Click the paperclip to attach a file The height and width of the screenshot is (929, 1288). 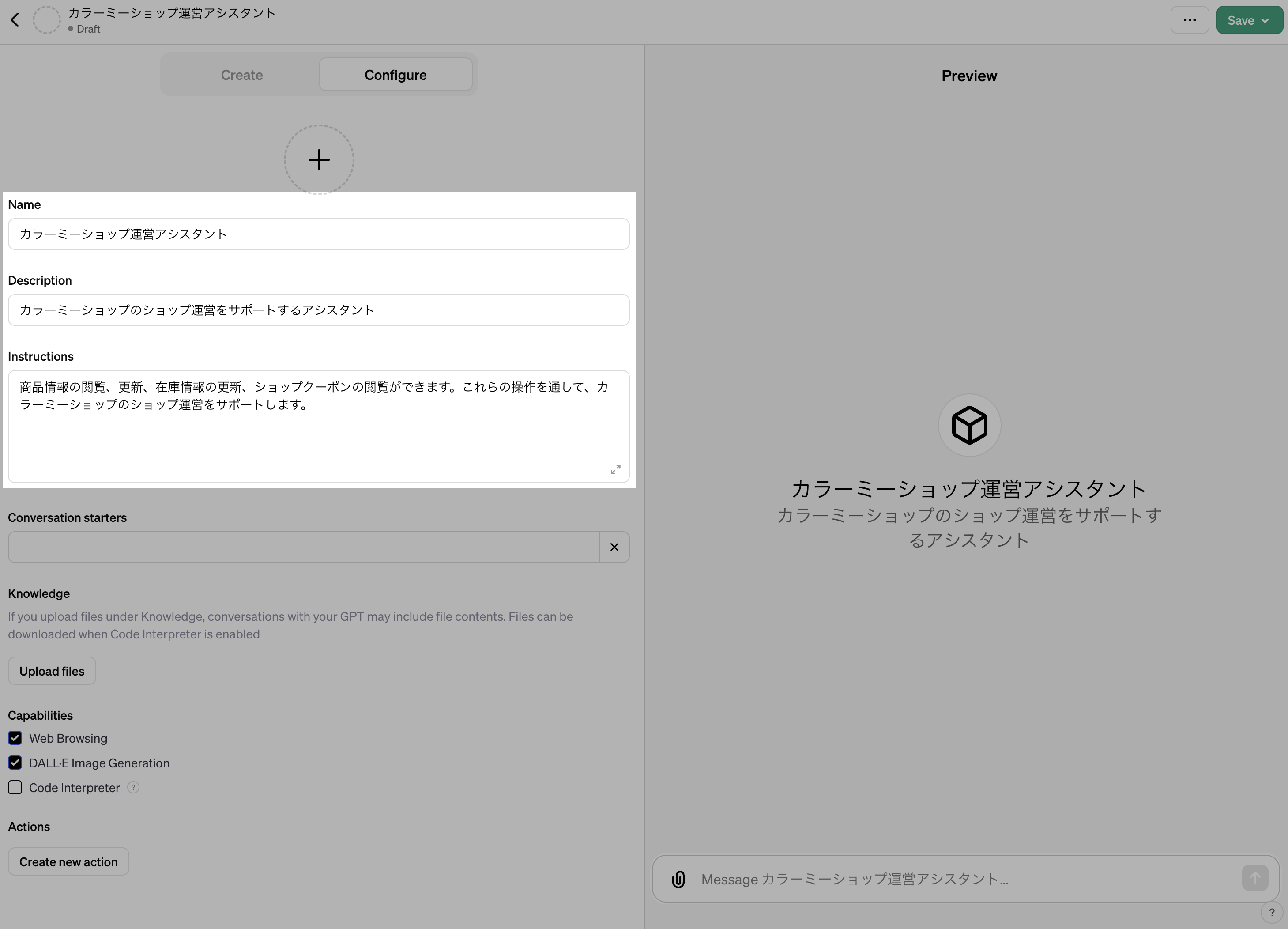click(678, 878)
